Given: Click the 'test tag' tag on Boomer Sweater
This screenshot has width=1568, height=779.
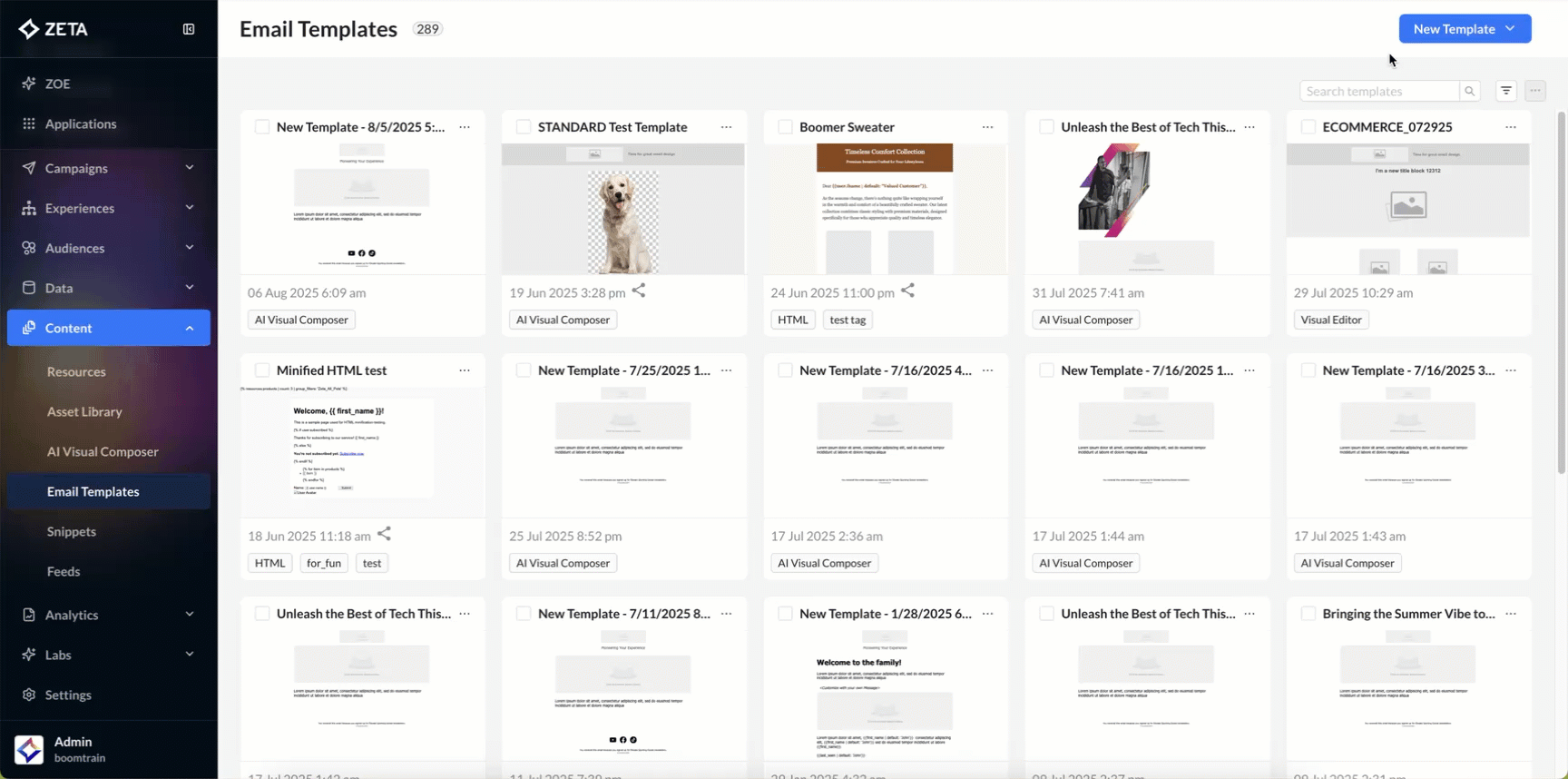Looking at the screenshot, I should pyautogui.click(x=848, y=320).
